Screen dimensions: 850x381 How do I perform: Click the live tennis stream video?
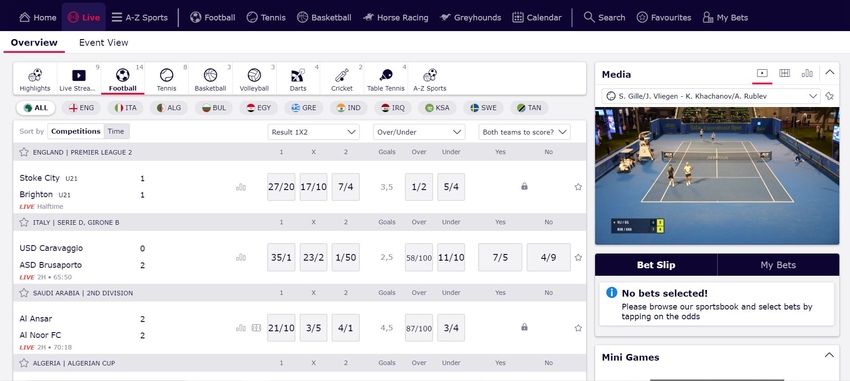tap(717, 176)
